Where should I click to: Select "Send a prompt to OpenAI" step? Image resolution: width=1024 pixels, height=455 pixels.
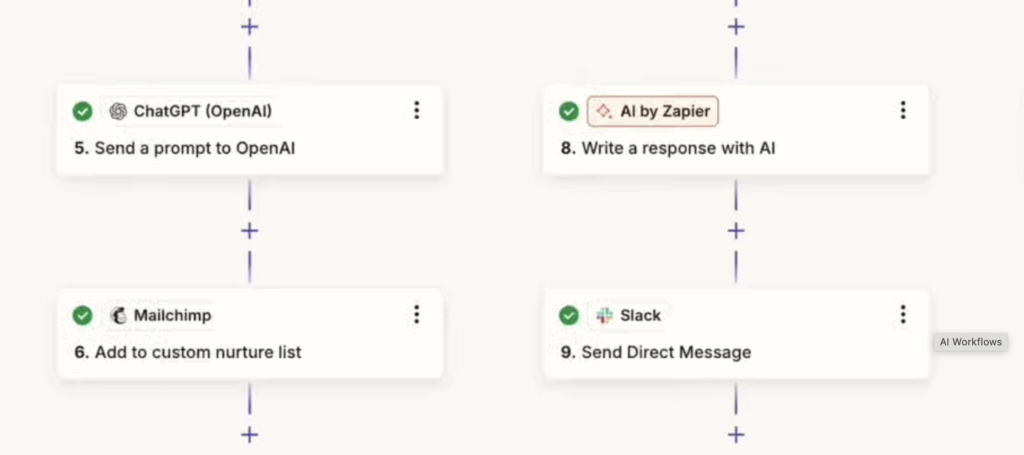tap(194, 149)
